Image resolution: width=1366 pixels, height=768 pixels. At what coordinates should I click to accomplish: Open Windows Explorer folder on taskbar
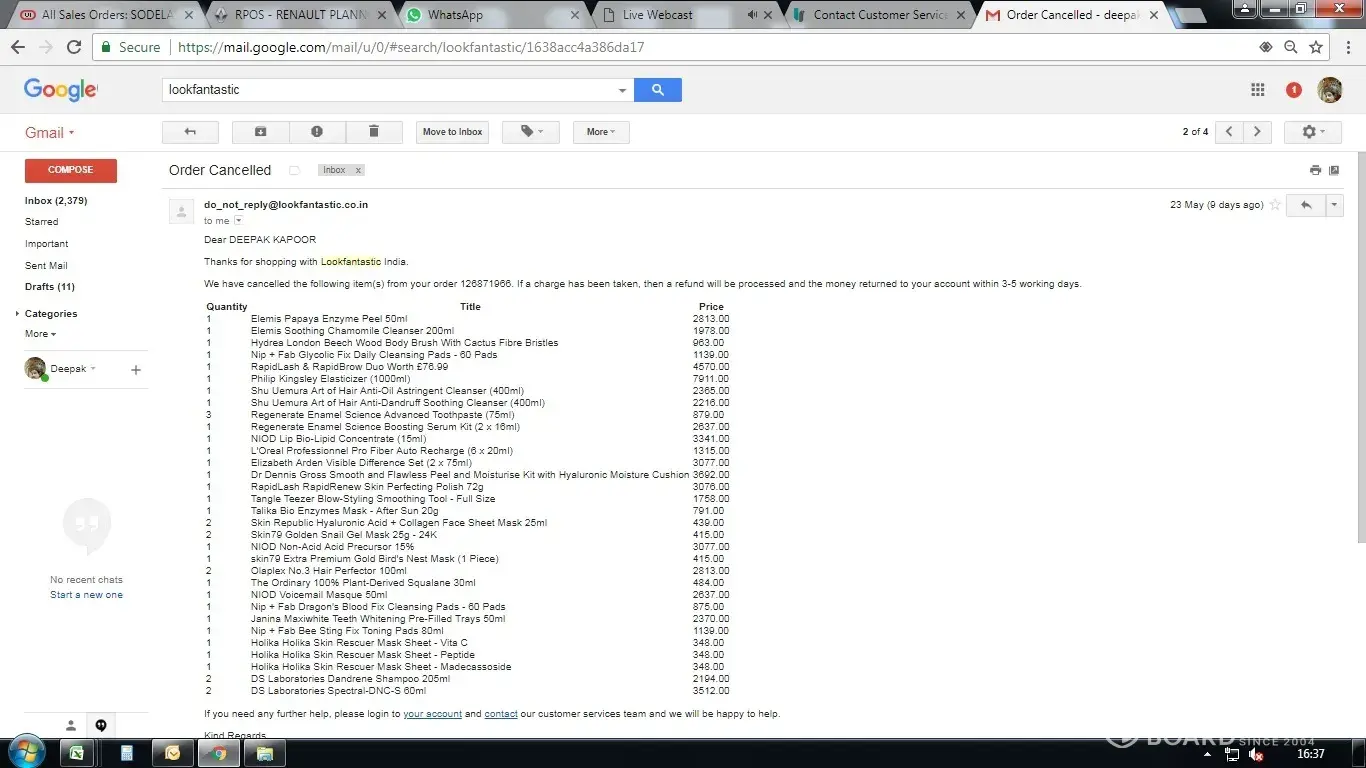tap(264, 752)
